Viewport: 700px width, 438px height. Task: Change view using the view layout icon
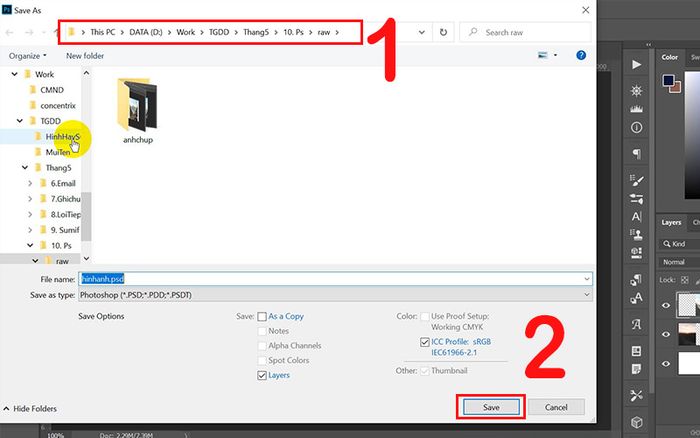[x=543, y=55]
